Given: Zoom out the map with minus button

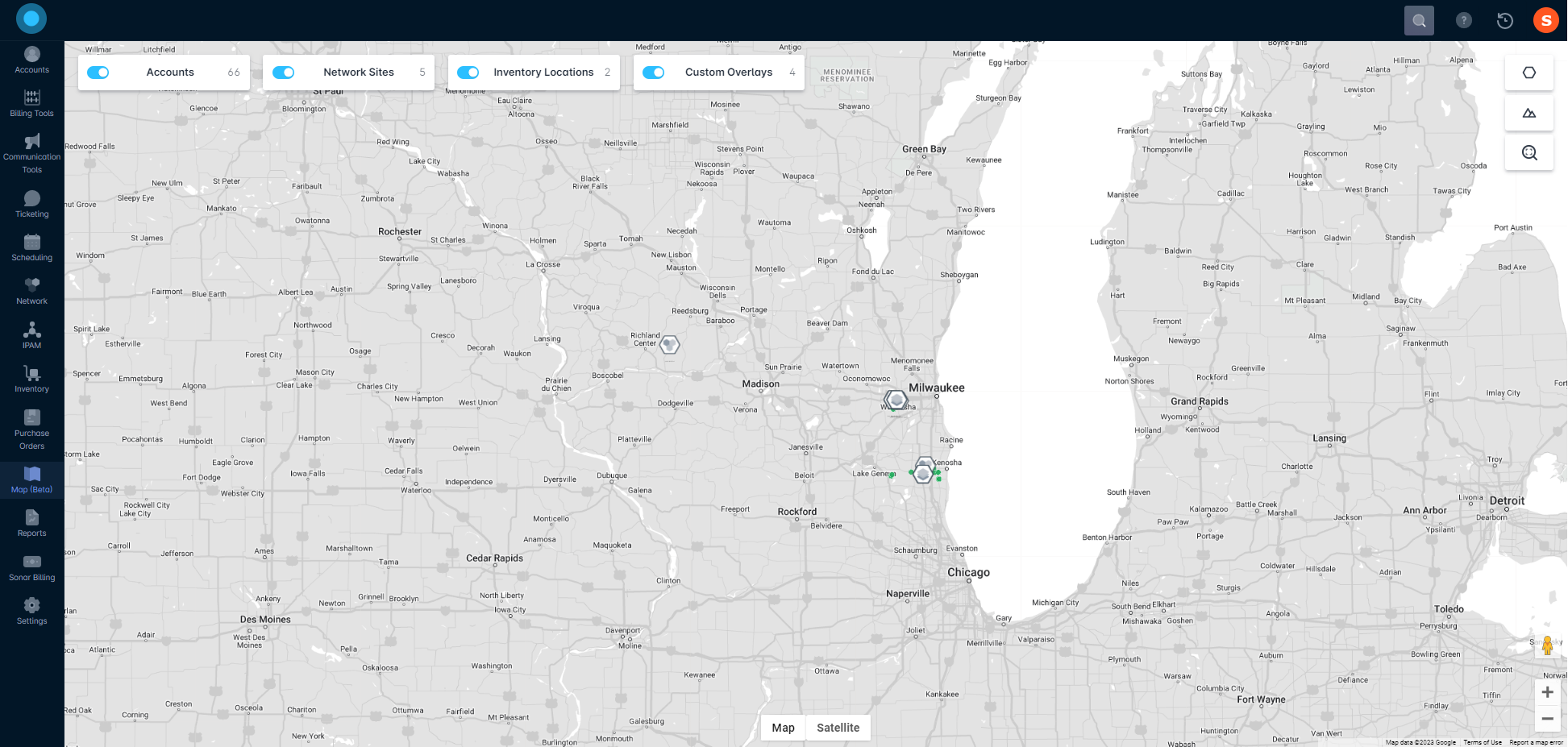Looking at the screenshot, I should [1547, 719].
